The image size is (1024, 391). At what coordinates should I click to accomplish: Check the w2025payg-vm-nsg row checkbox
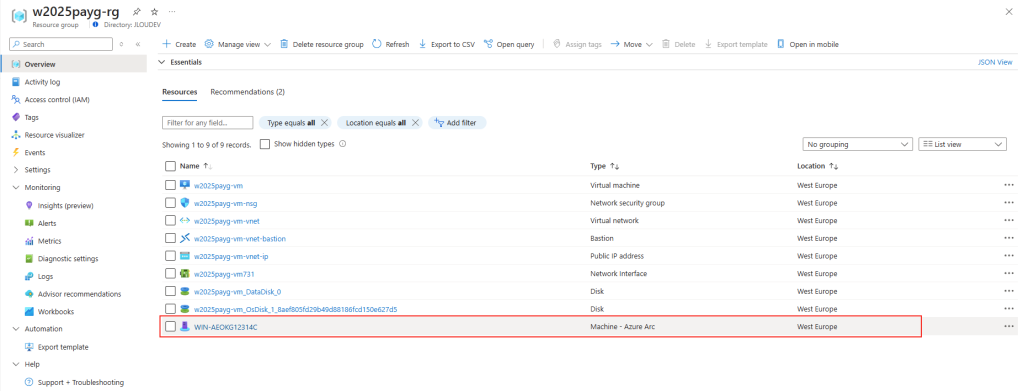(170, 203)
